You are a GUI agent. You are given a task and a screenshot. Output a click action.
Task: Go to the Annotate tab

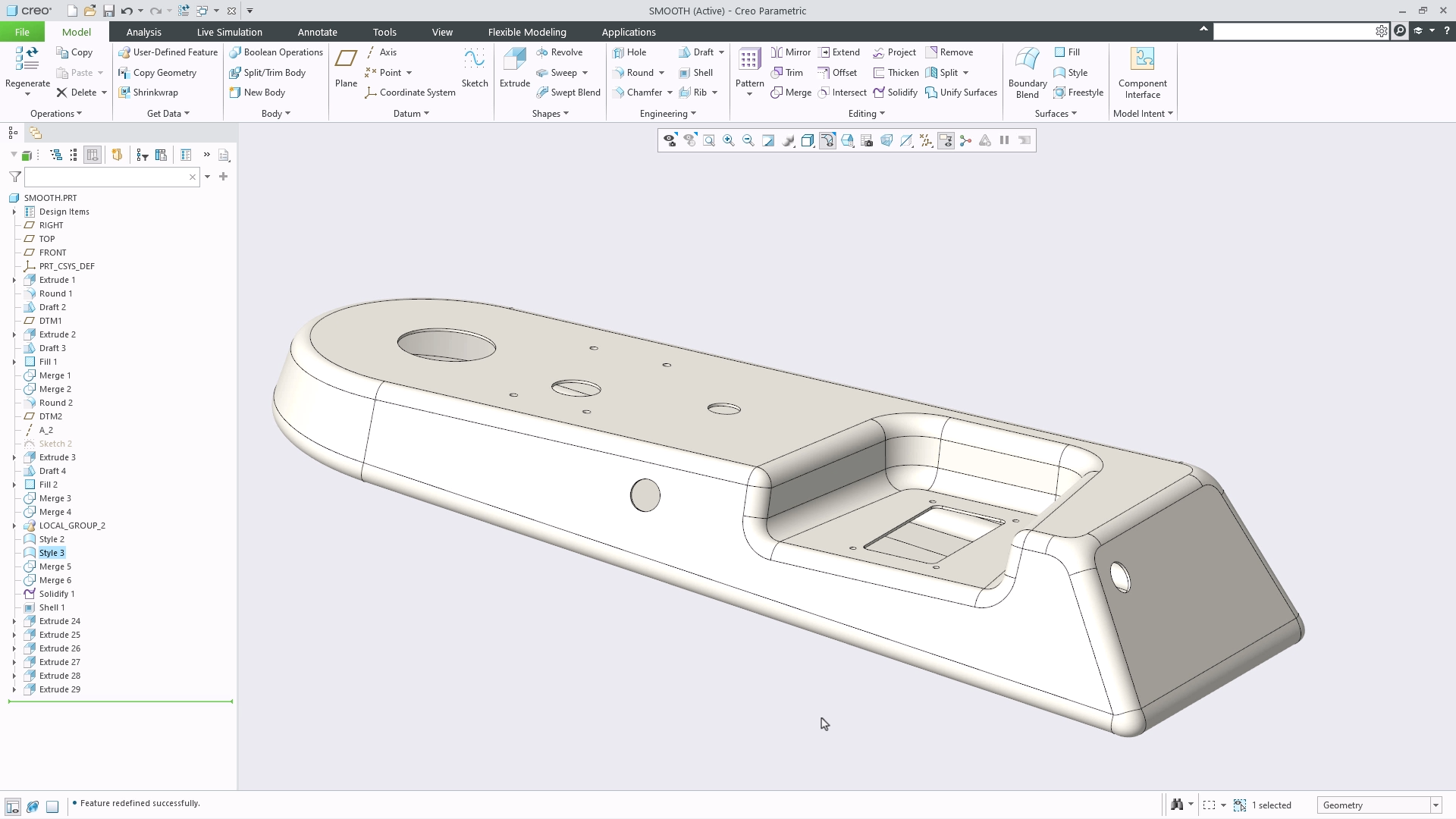click(317, 32)
